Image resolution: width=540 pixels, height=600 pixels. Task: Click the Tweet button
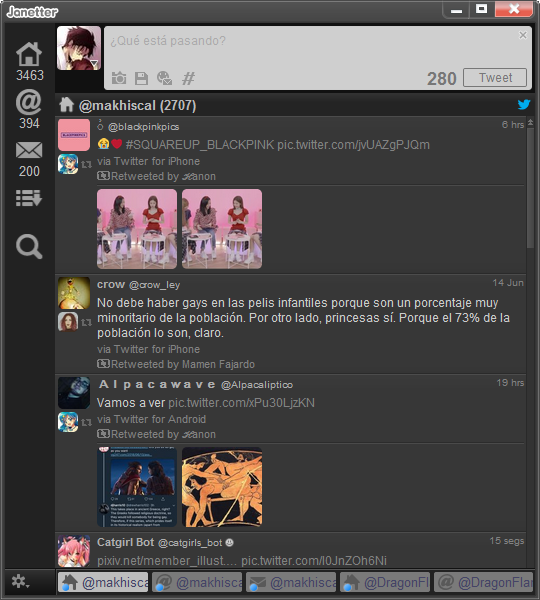pos(495,78)
